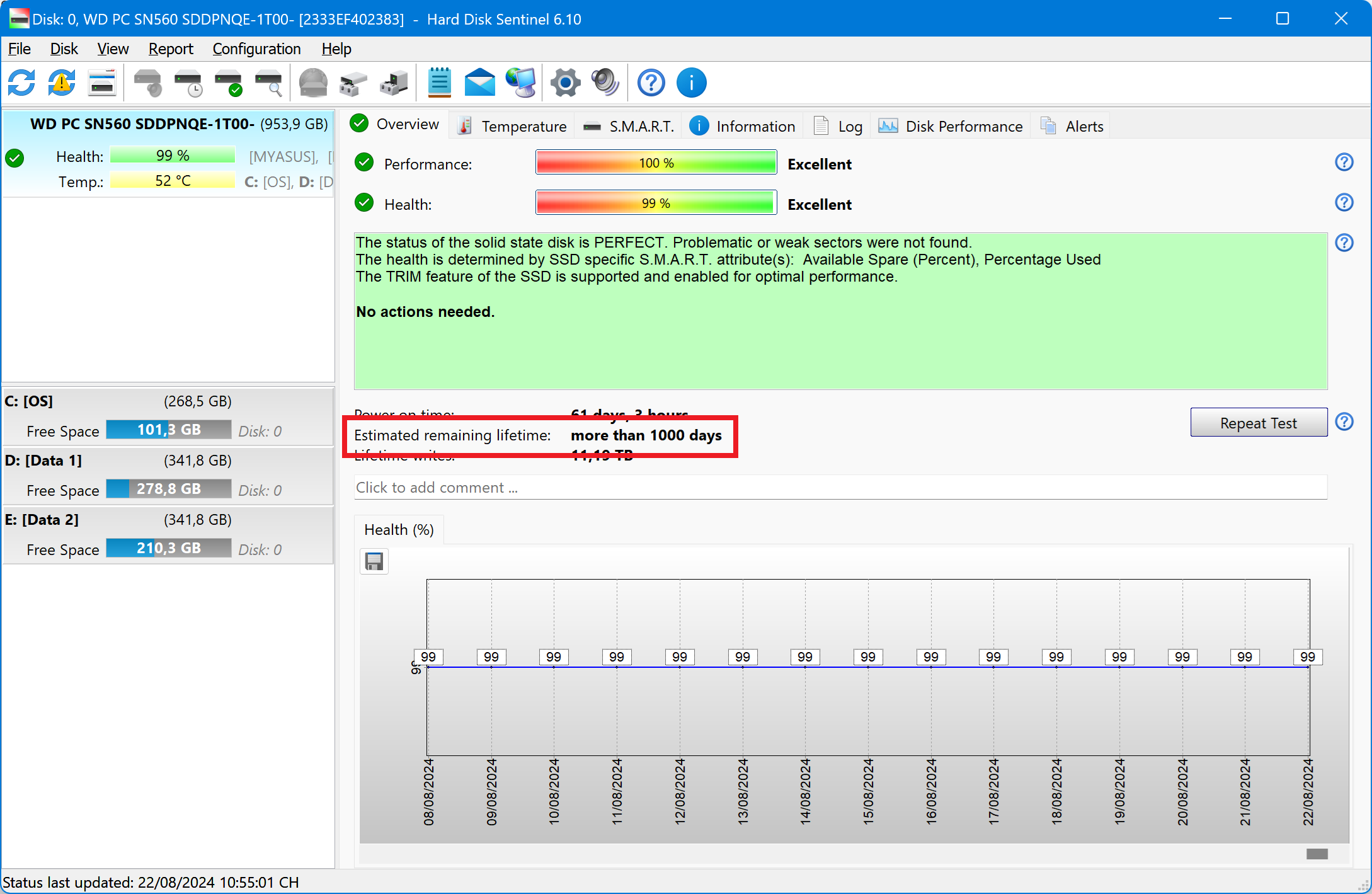1372x894 pixels.
Task: Click the gray globe disk toolbar icon
Action: (x=313, y=83)
